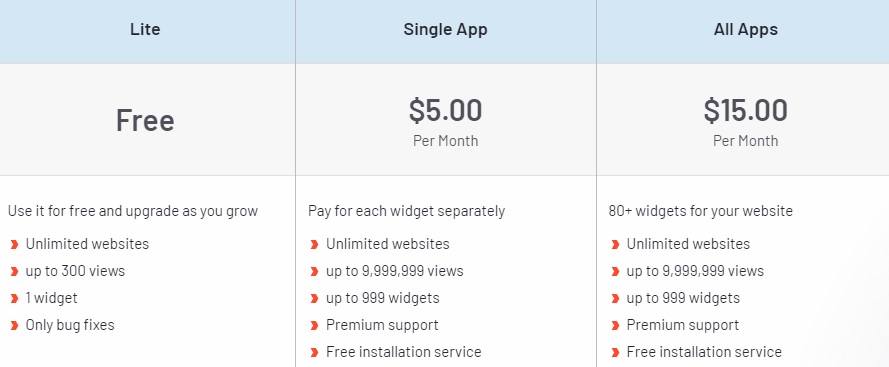Click arrow bullet for Single App Premium support
The height and width of the screenshot is (367, 889).
click(x=314, y=326)
